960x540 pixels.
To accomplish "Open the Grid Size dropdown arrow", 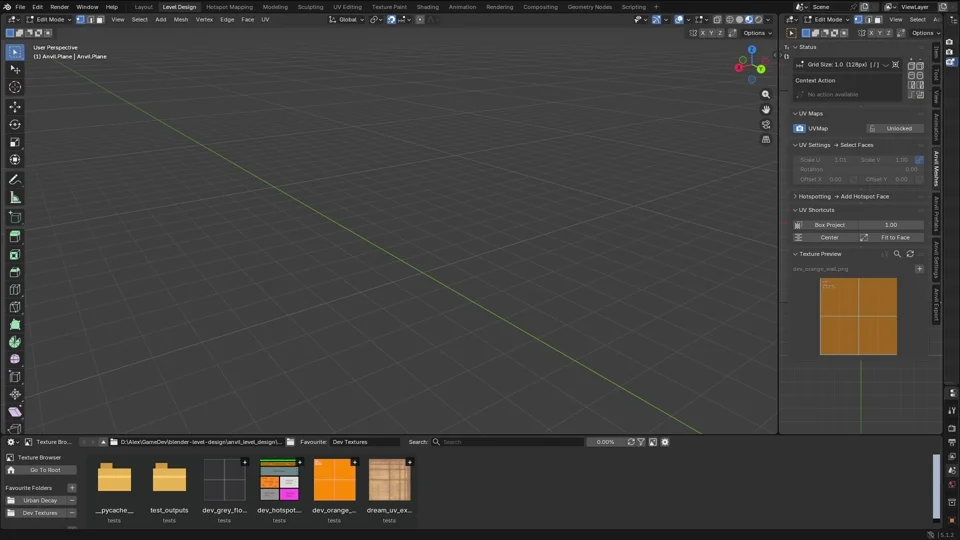I will 885,65.
